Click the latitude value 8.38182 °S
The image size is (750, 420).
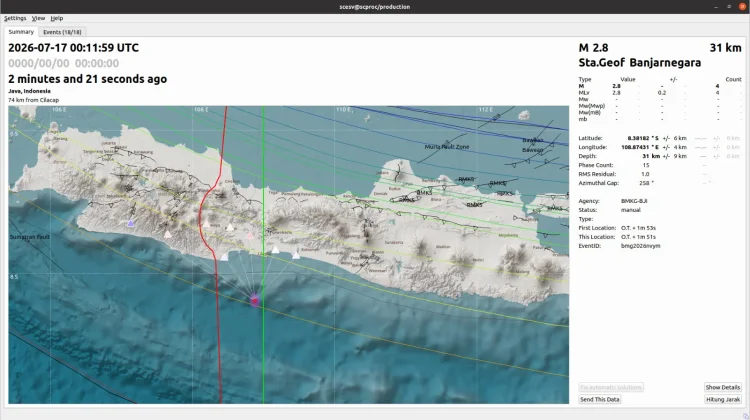[643, 138]
